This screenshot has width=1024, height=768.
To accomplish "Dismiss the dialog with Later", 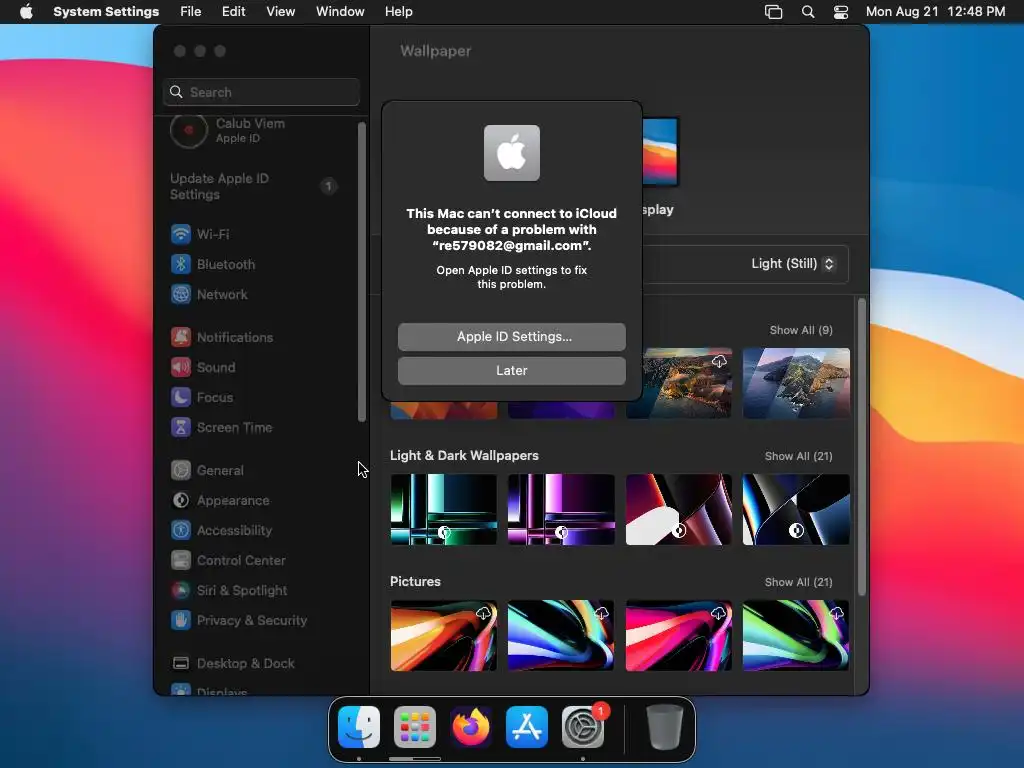I will click(x=511, y=370).
